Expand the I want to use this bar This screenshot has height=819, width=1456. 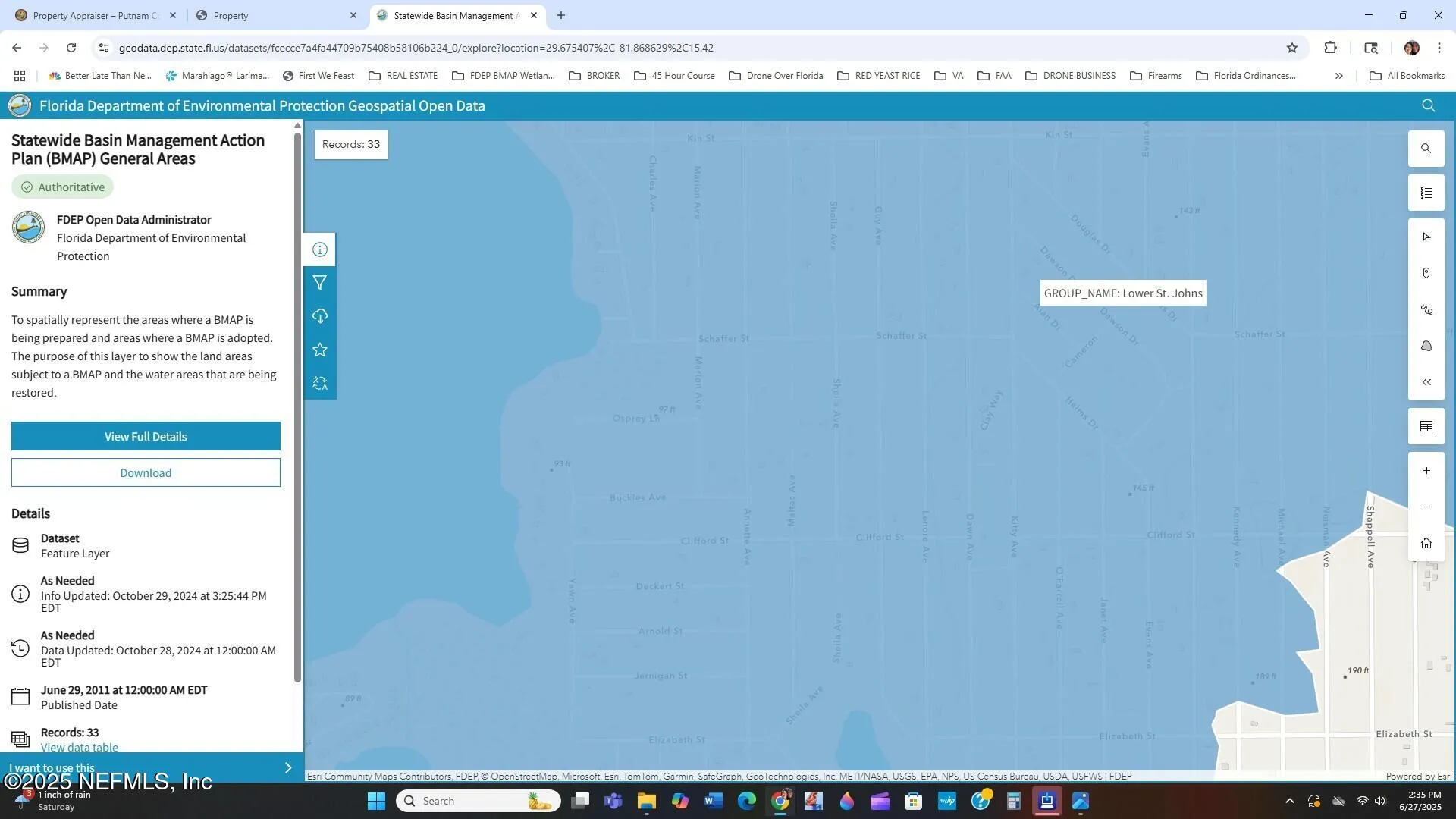152,767
